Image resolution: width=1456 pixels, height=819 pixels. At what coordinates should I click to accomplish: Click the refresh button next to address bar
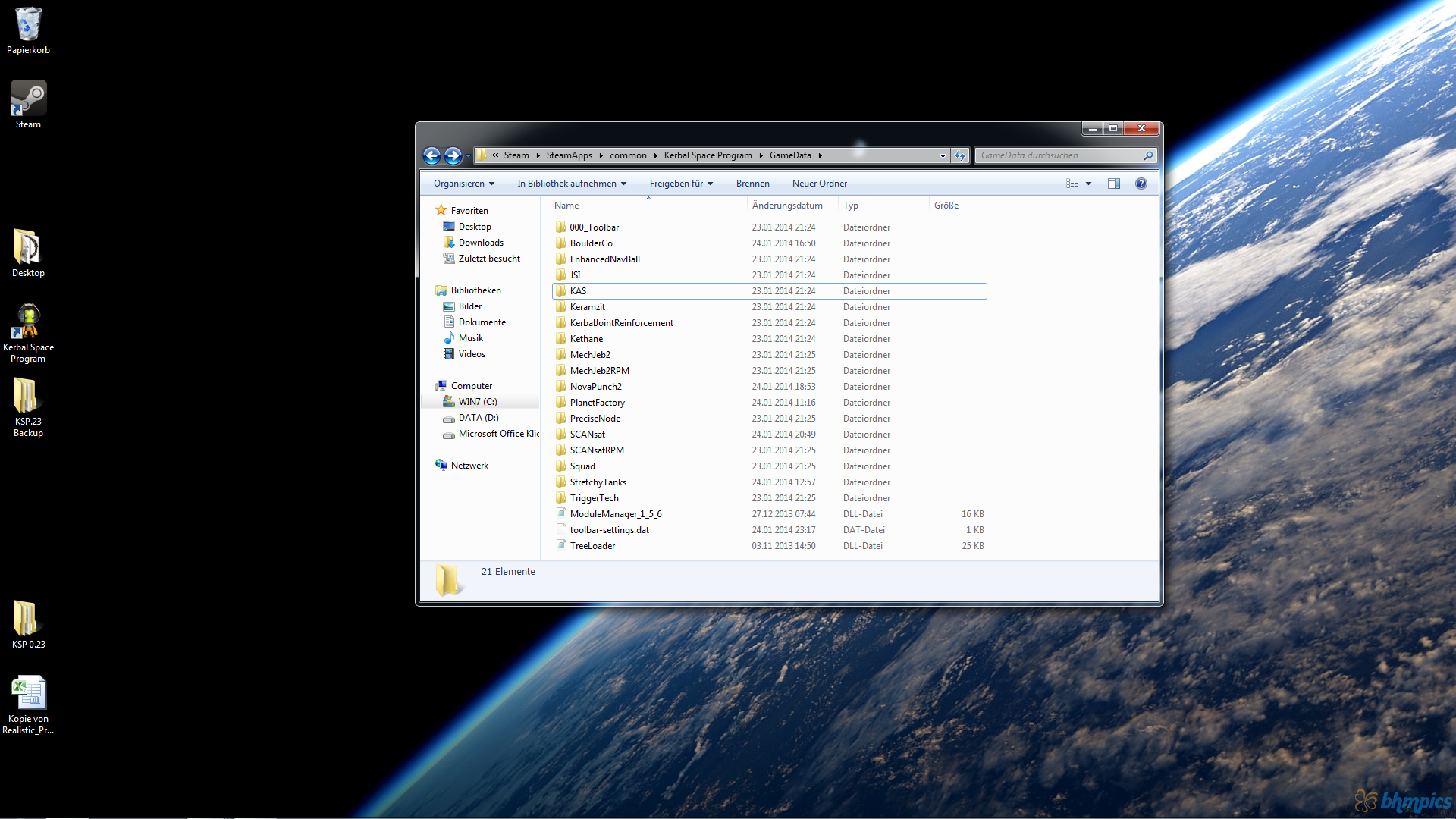click(x=960, y=155)
